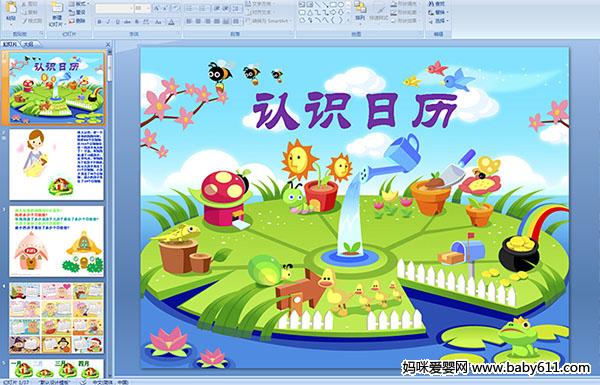Insert a New Slide from ribbon
Screen dimensions: 600x385
click(57, 13)
